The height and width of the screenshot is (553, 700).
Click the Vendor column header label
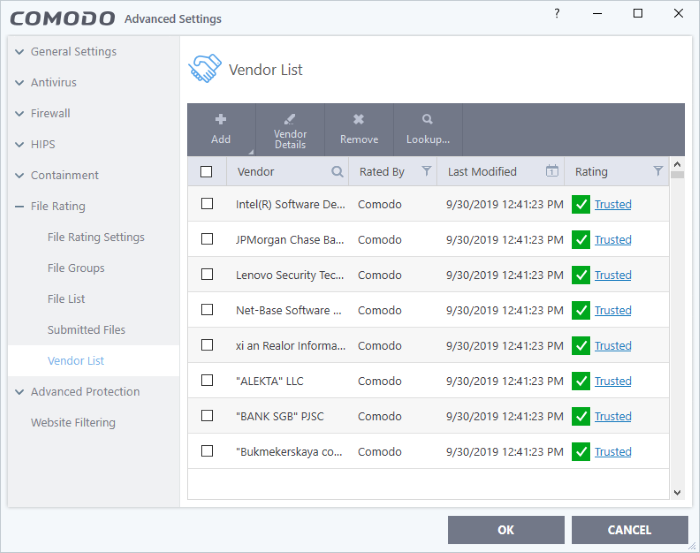point(256,172)
